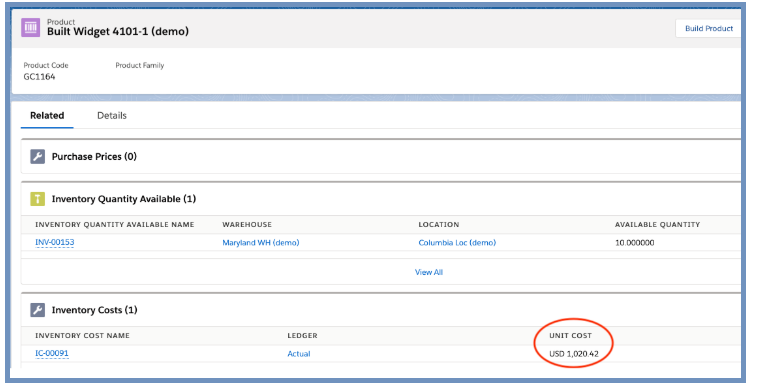Open the Maryland WH (demo) warehouse link
The height and width of the screenshot is (385, 760).
[x=261, y=242]
